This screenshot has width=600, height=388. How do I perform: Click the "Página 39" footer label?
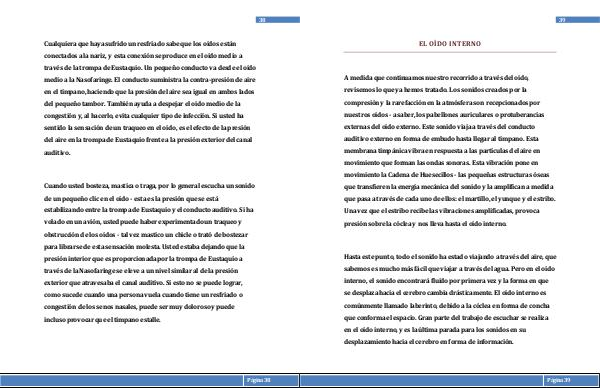[559, 380]
